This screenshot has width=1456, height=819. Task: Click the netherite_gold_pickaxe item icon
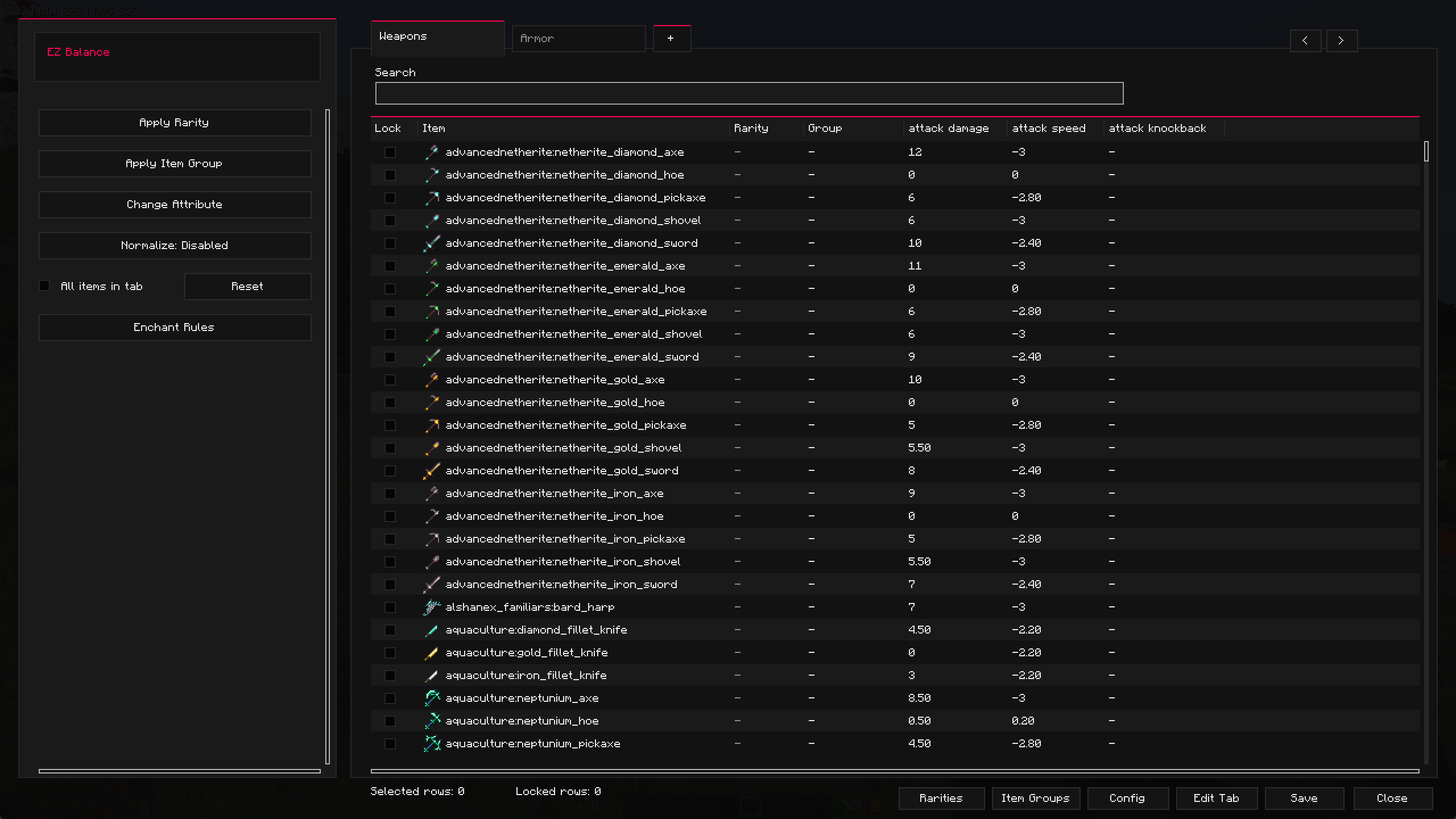point(432,425)
